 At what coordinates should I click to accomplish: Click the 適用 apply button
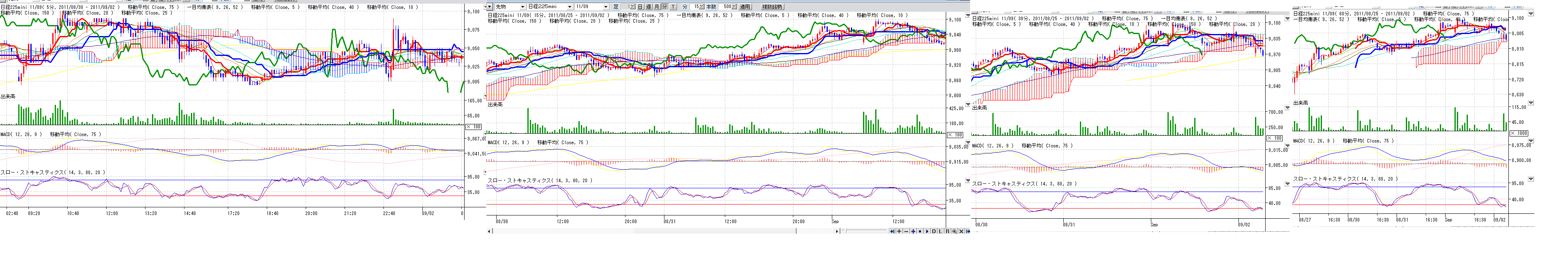pyautogui.click(x=745, y=6)
